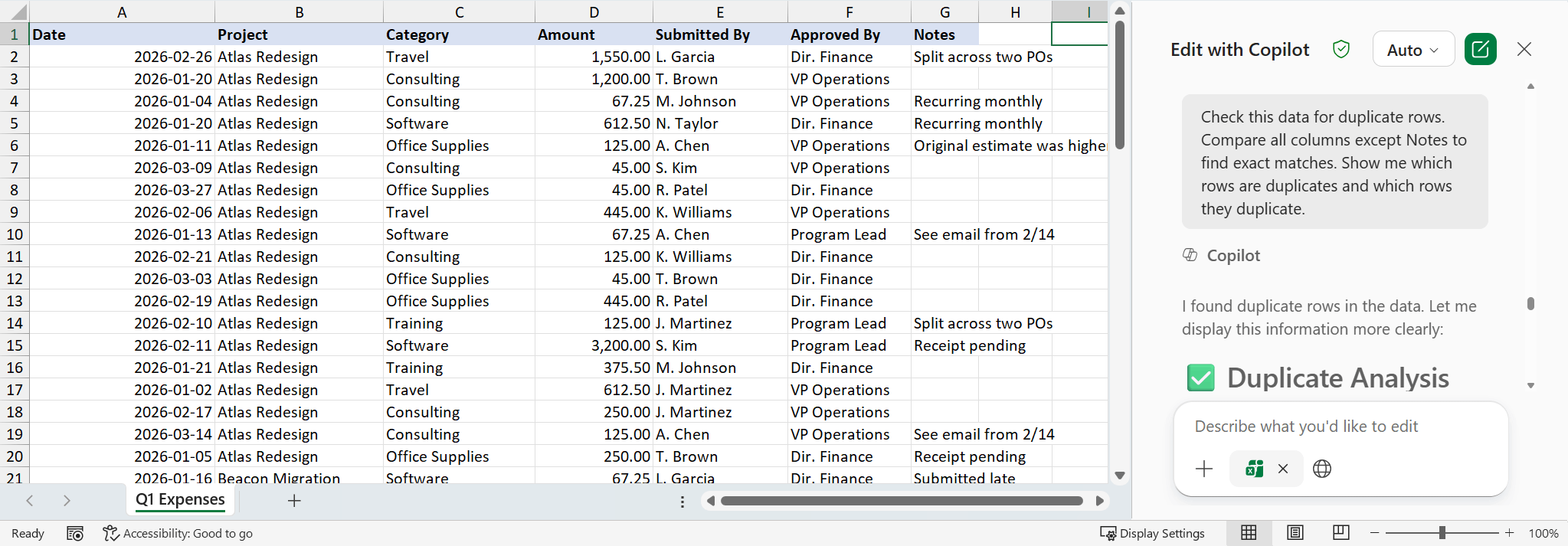Screen dimensions: 1568x546
Task: Switch to Page Break Preview icon
Action: click(1341, 533)
